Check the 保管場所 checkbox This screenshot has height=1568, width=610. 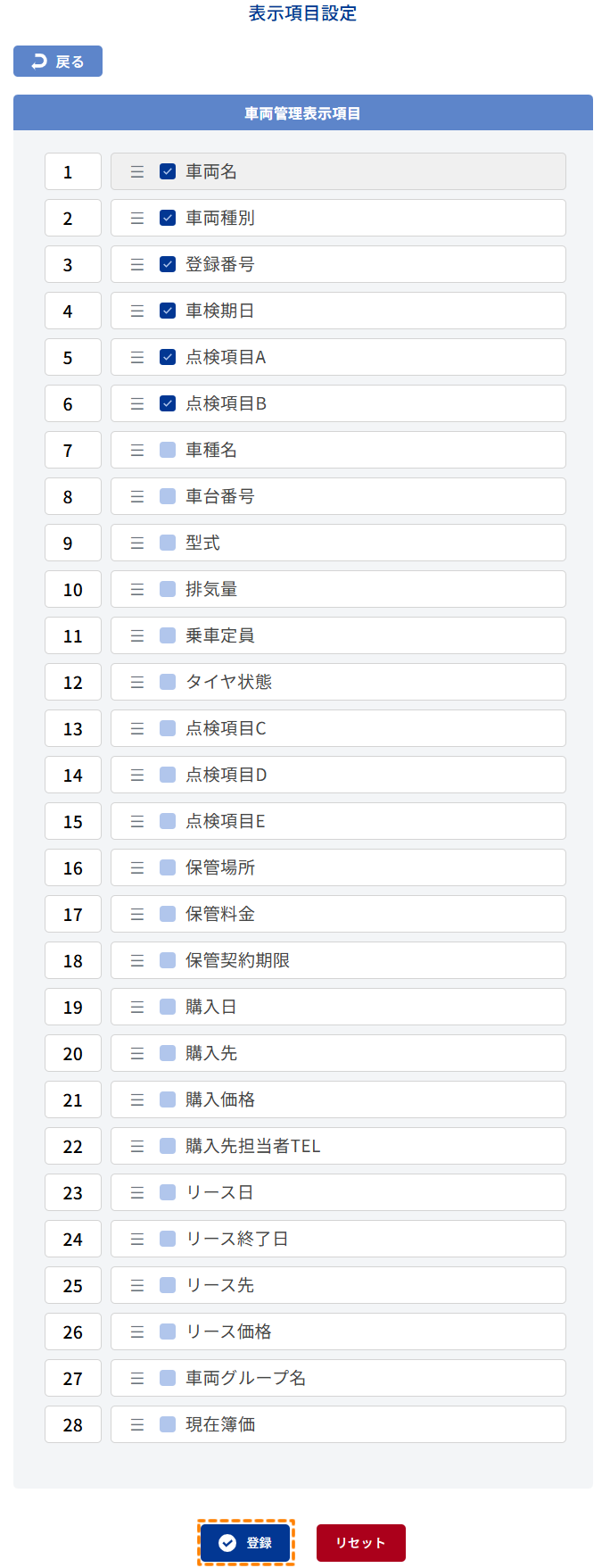pos(168,867)
